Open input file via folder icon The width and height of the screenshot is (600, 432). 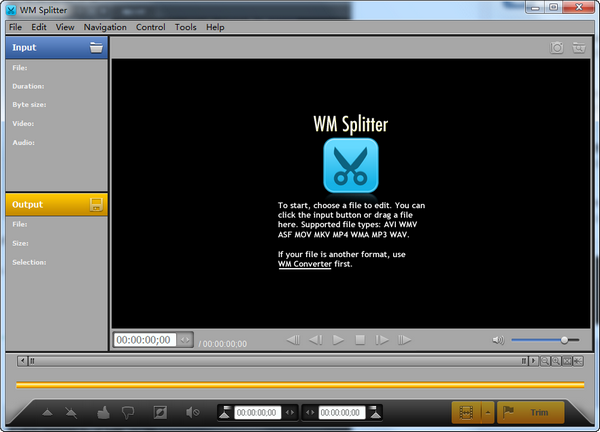pos(96,47)
